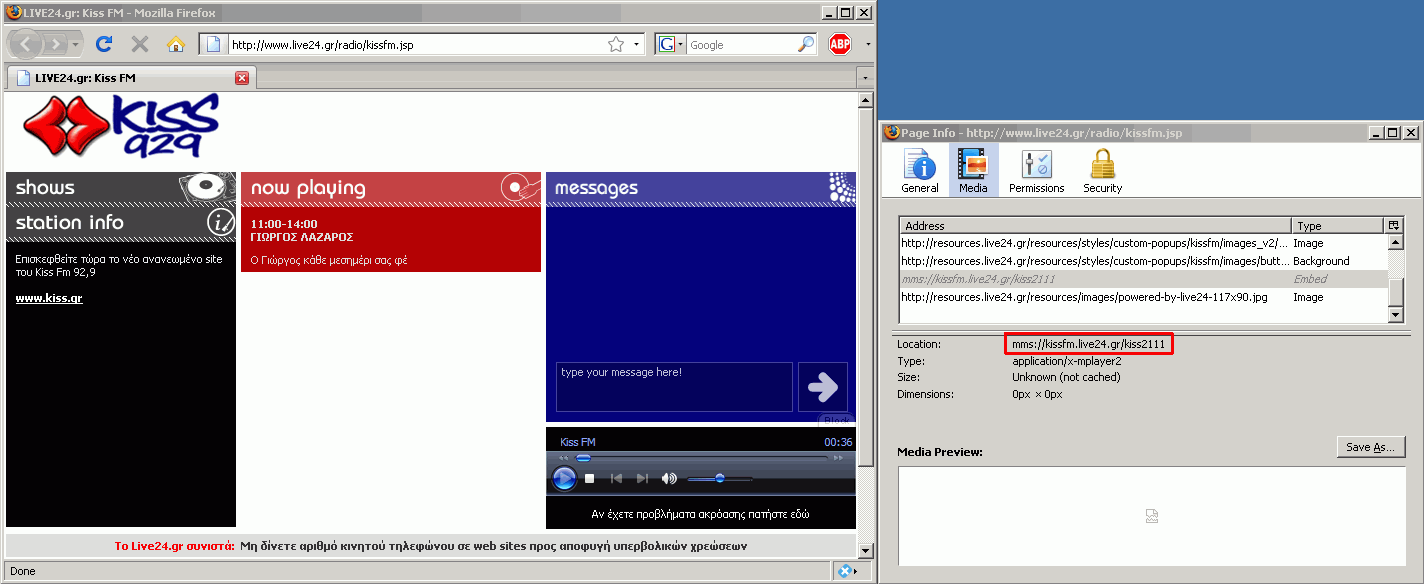This screenshot has width=1424, height=584.
Task: Click the station info icon
Action: [220, 221]
